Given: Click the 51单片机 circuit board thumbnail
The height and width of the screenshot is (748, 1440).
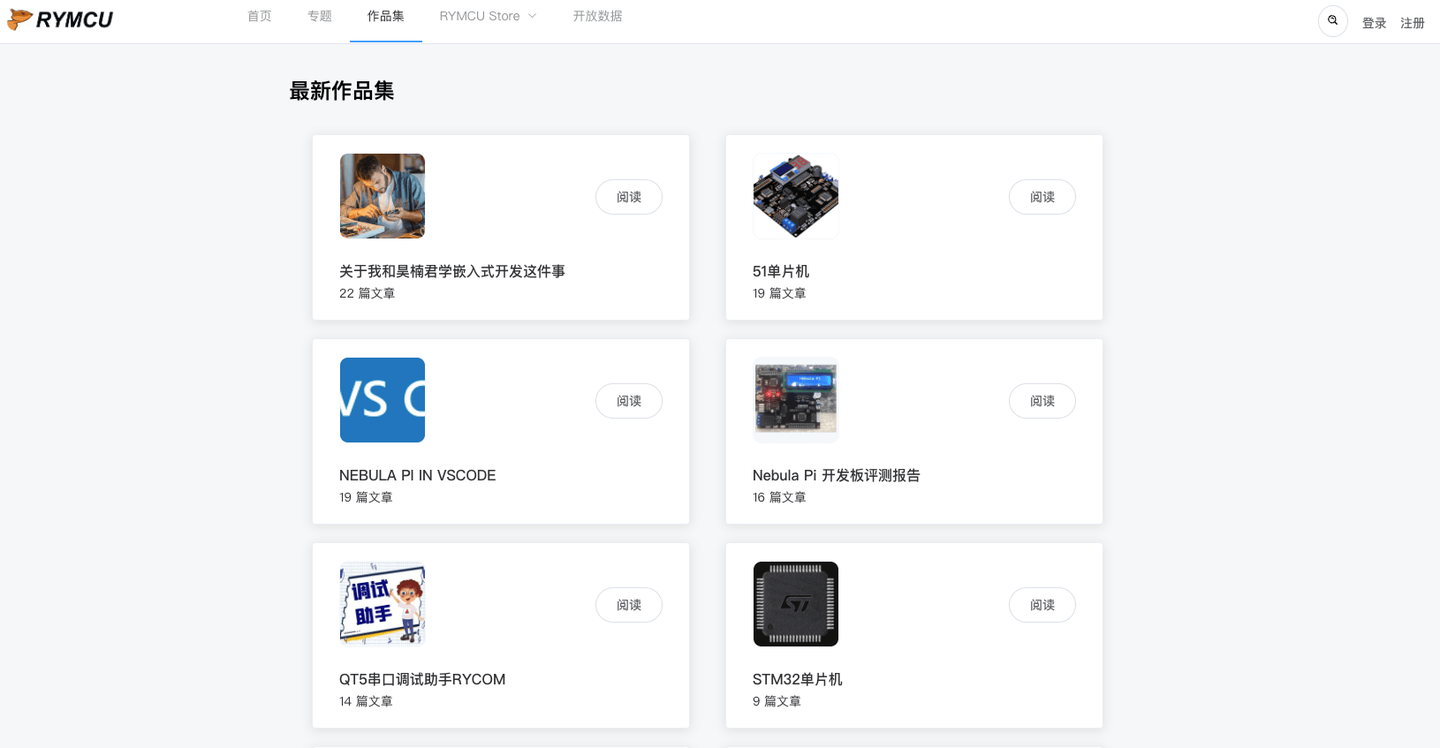Looking at the screenshot, I should (795, 196).
